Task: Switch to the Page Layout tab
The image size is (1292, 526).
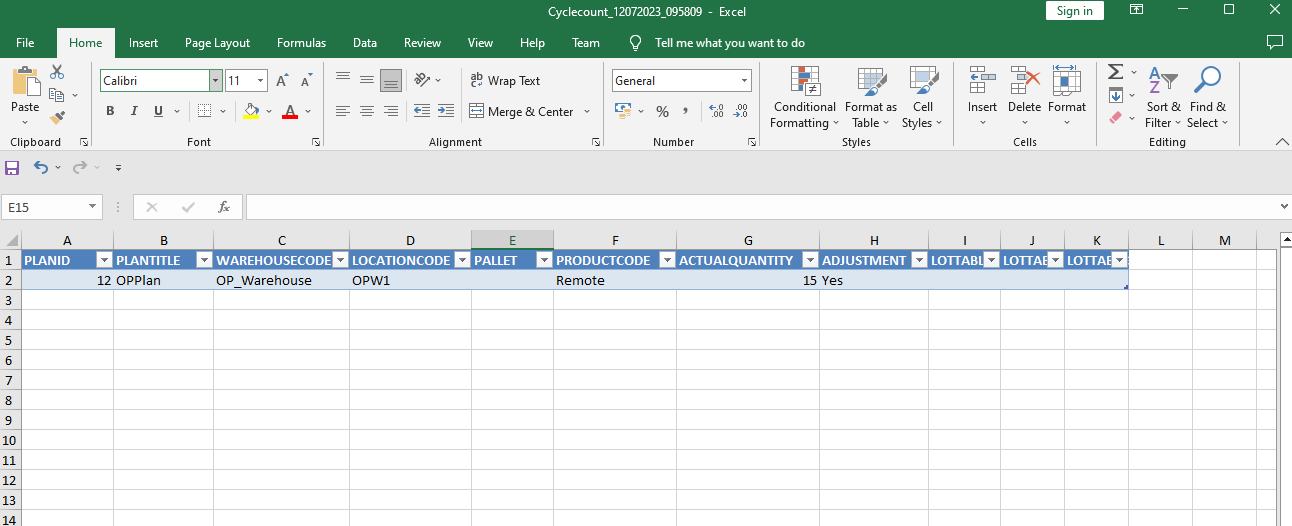Action: coord(217,43)
